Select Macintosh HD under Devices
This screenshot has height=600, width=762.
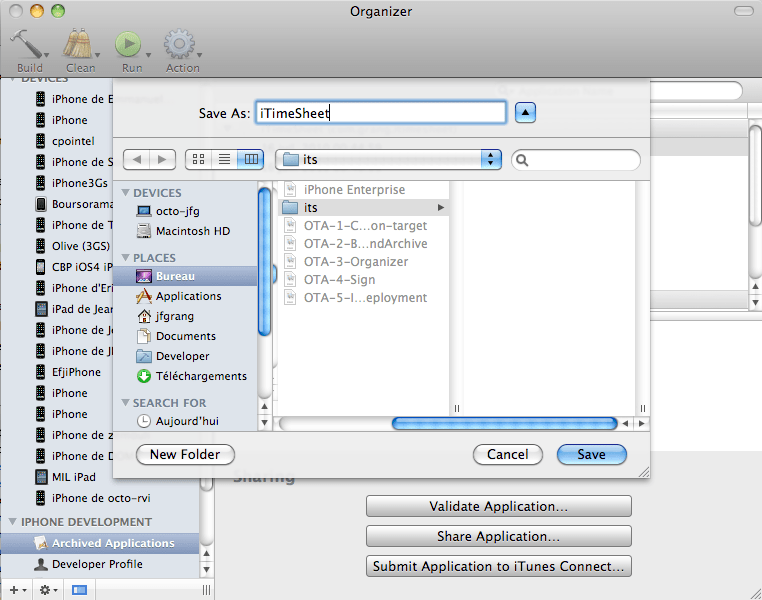[x=193, y=231]
